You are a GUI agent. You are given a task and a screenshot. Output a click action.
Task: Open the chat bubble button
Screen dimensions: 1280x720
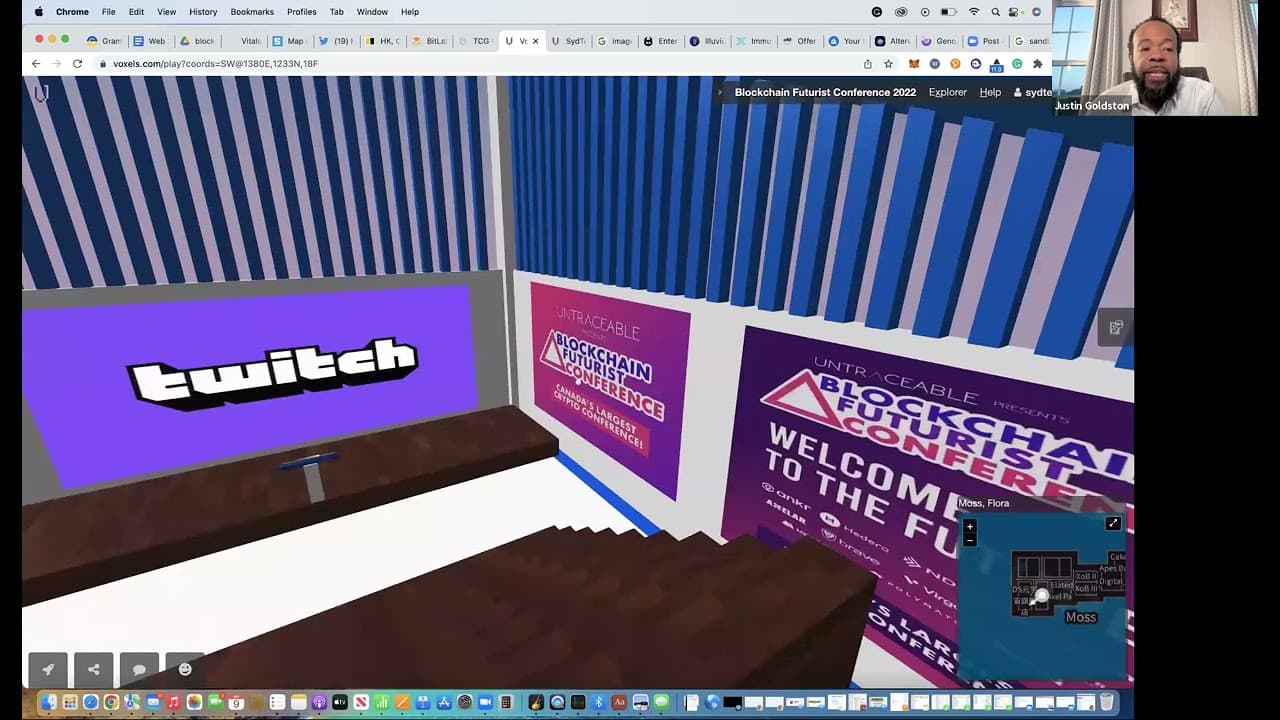139,670
